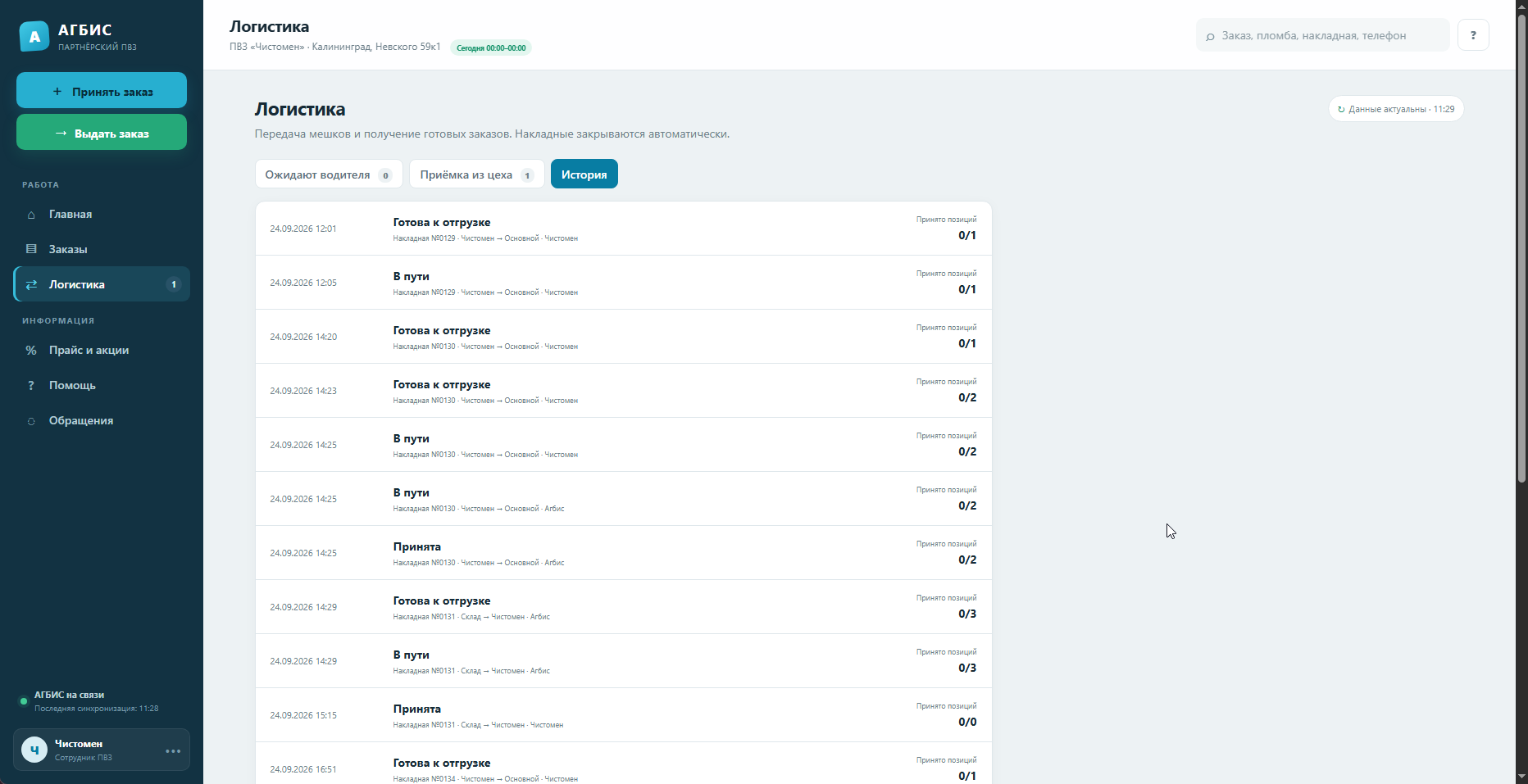Click the 0/0 count in 15:15 Принята row
This screenshot has height=784, width=1528.
click(x=967, y=722)
